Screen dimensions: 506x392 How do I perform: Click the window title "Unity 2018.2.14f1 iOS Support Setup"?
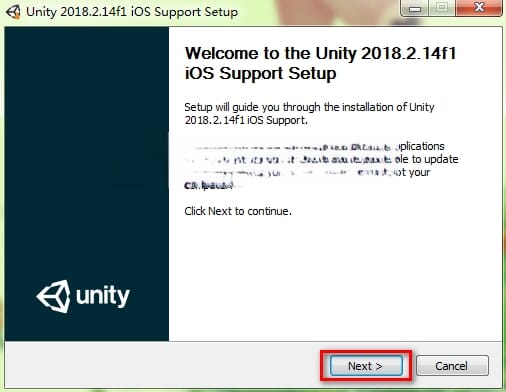[132, 12]
